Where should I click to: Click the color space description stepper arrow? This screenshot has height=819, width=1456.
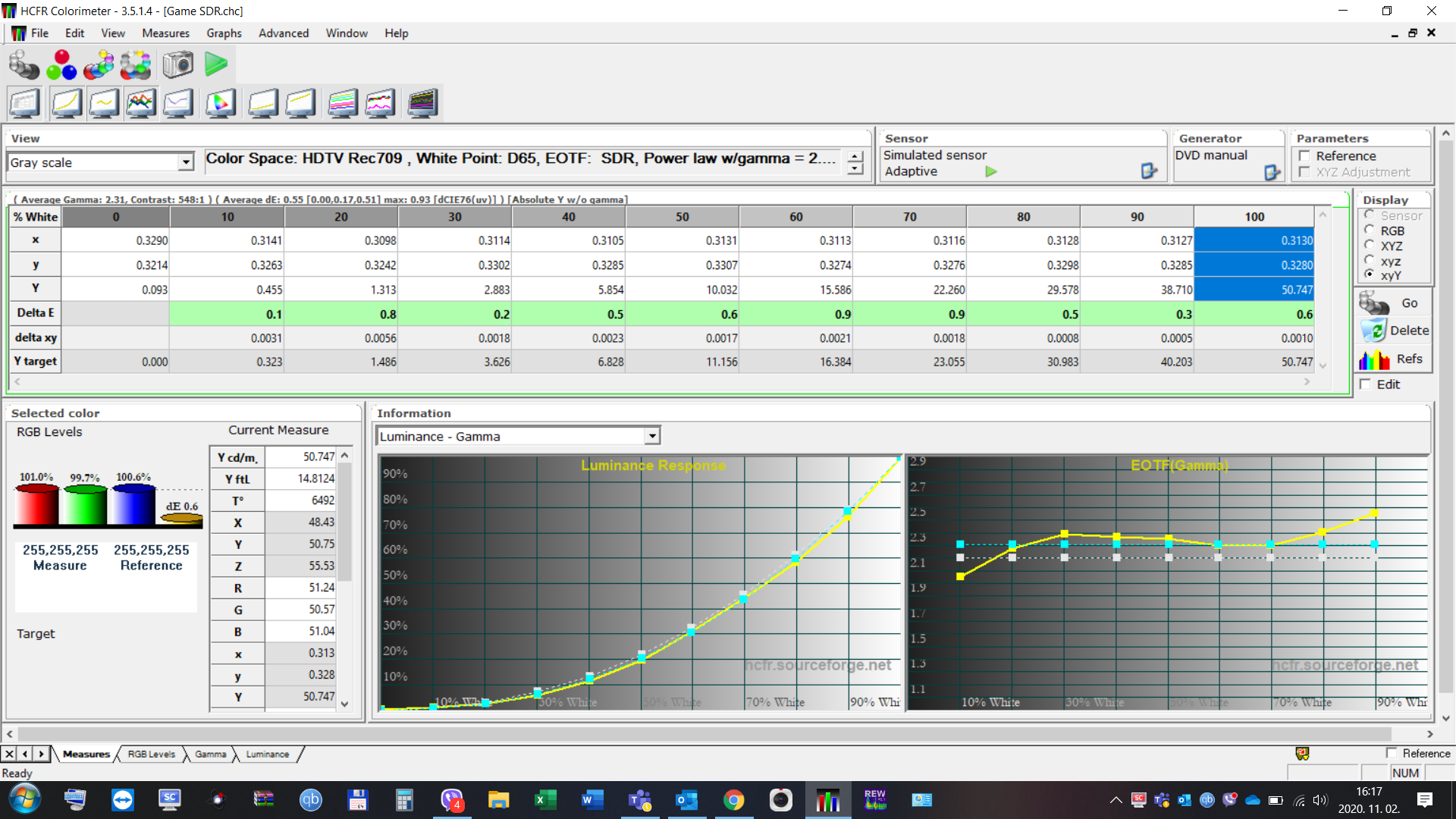tap(855, 157)
